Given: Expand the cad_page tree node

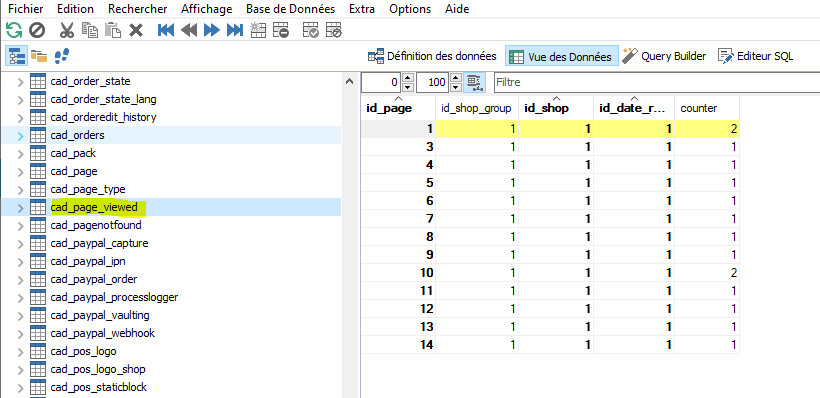Looking at the screenshot, I should (x=20, y=172).
